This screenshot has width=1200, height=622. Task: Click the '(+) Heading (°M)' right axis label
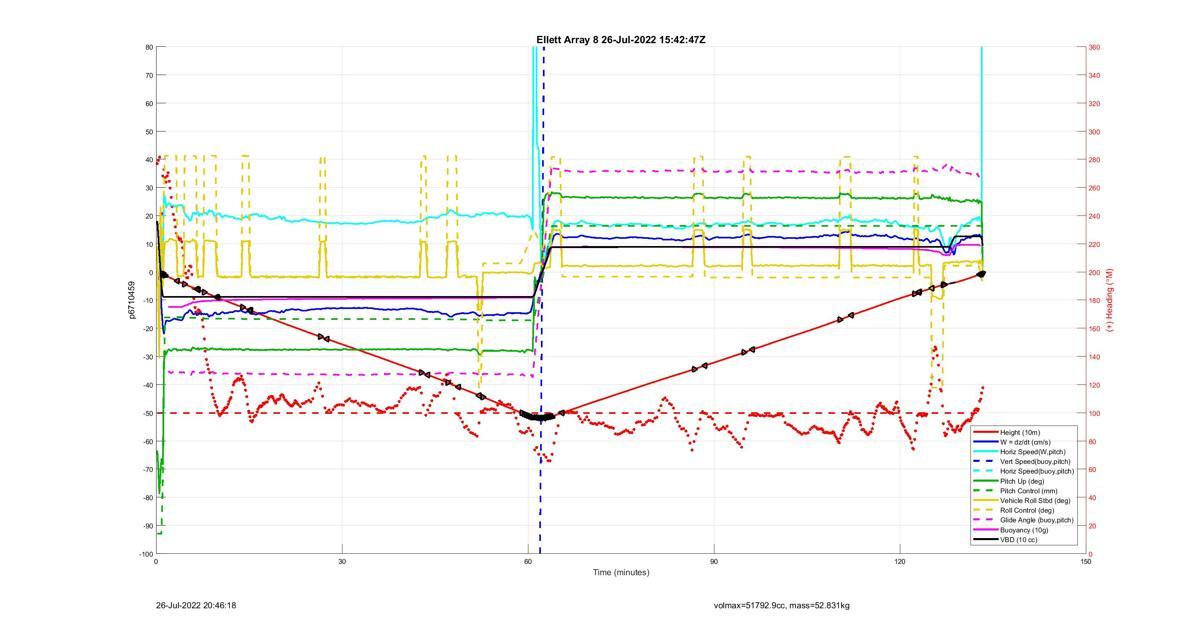click(1109, 300)
